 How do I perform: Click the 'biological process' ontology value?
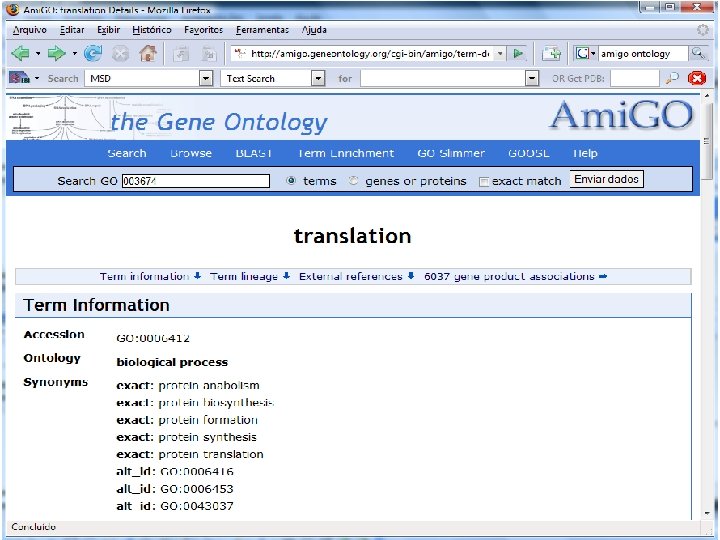(x=172, y=362)
